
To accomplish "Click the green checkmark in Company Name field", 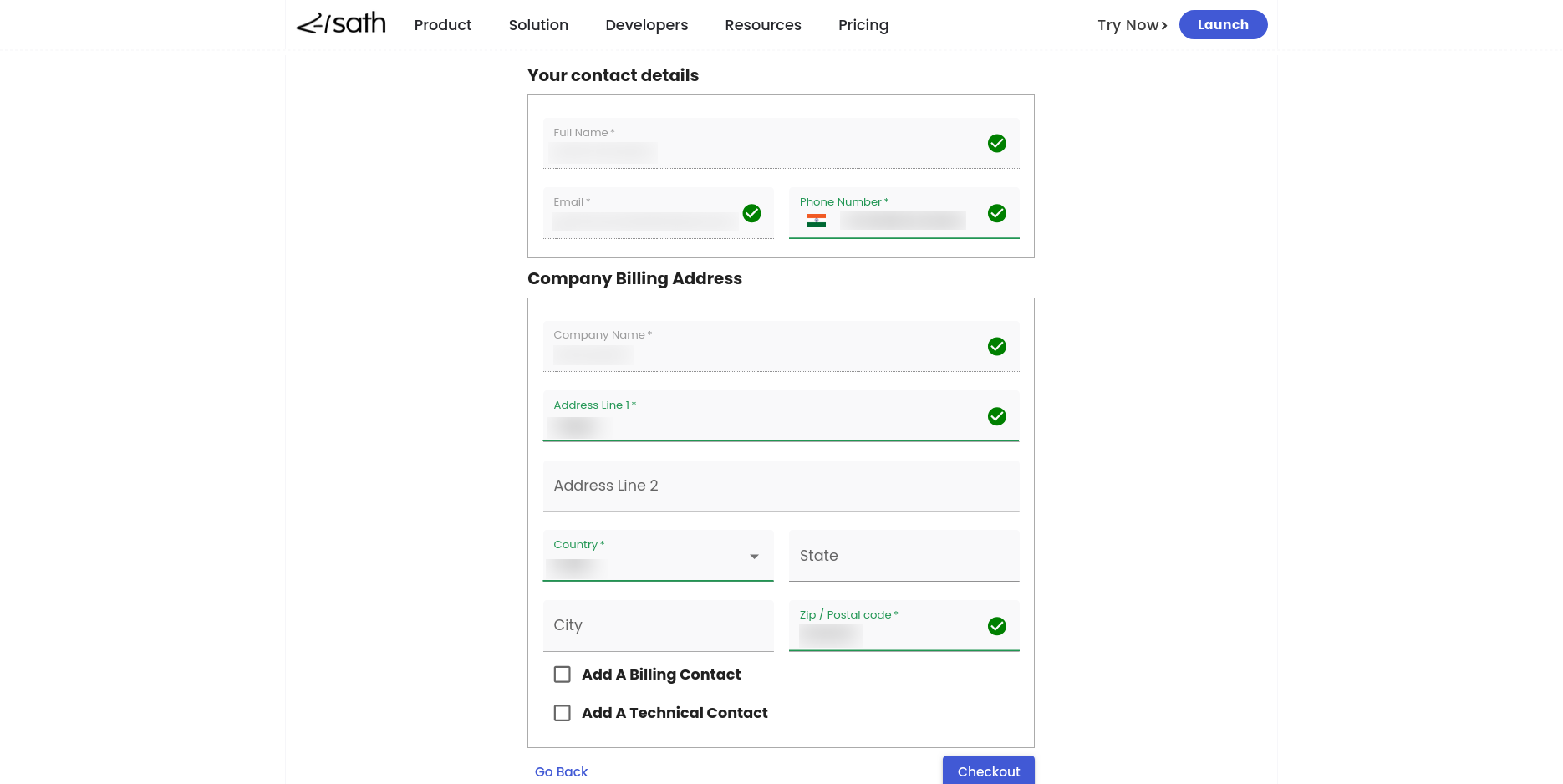I will 996,346.
